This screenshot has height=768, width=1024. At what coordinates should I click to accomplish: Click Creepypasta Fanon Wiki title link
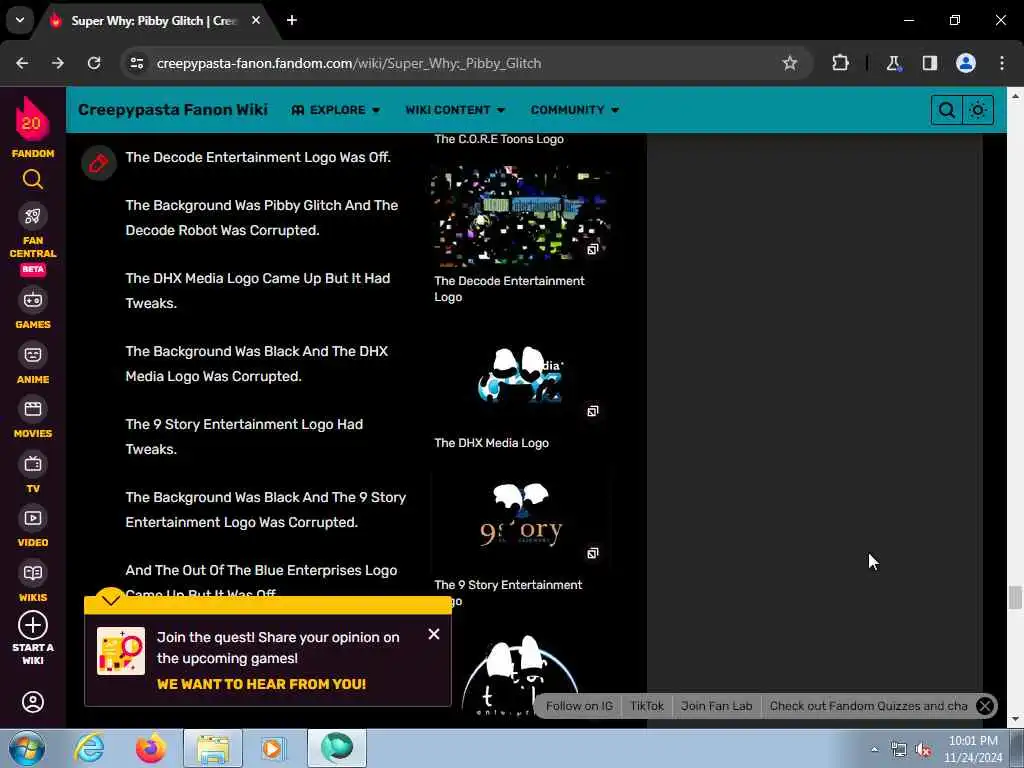[173, 110]
